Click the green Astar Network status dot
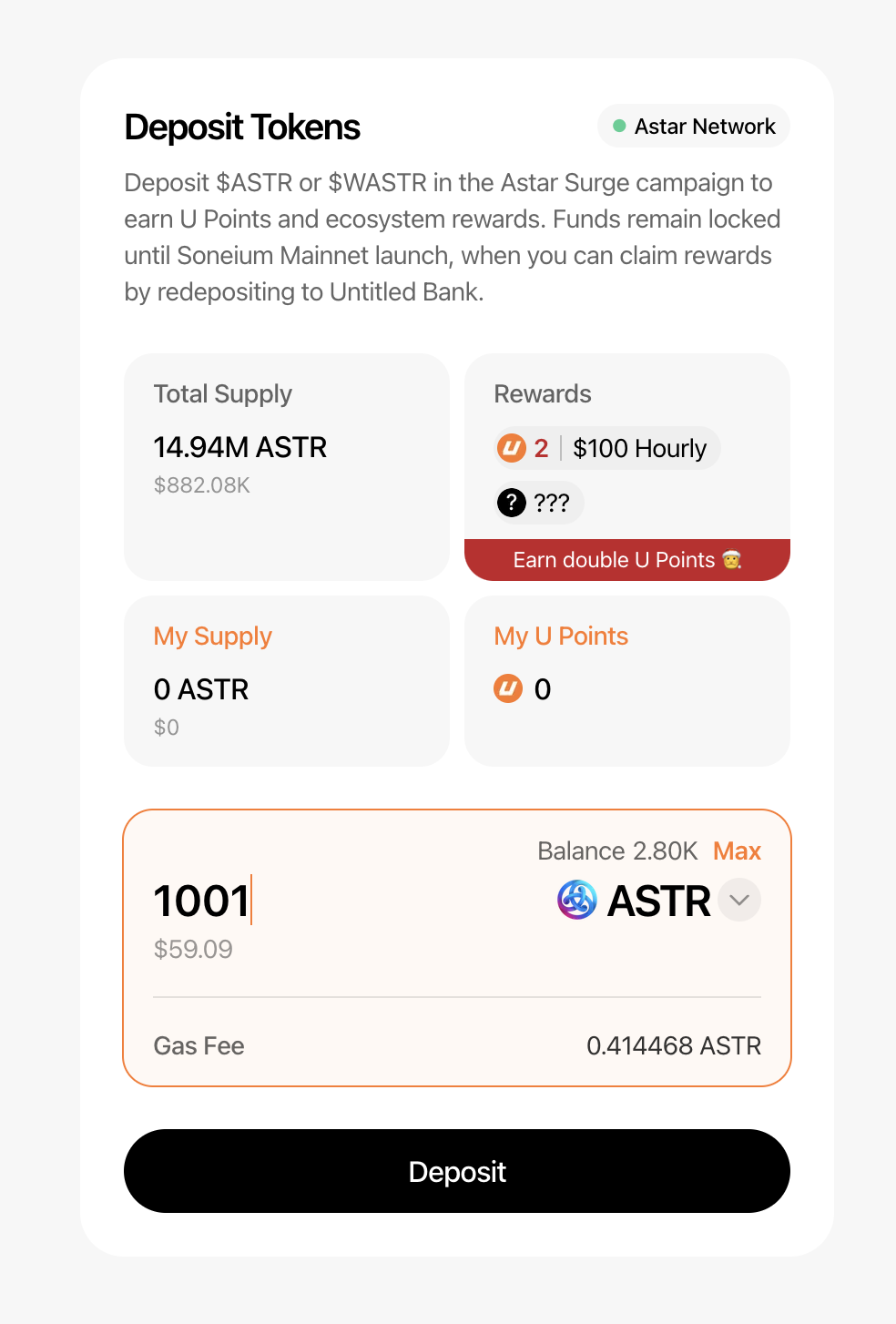The image size is (896, 1324). click(619, 127)
